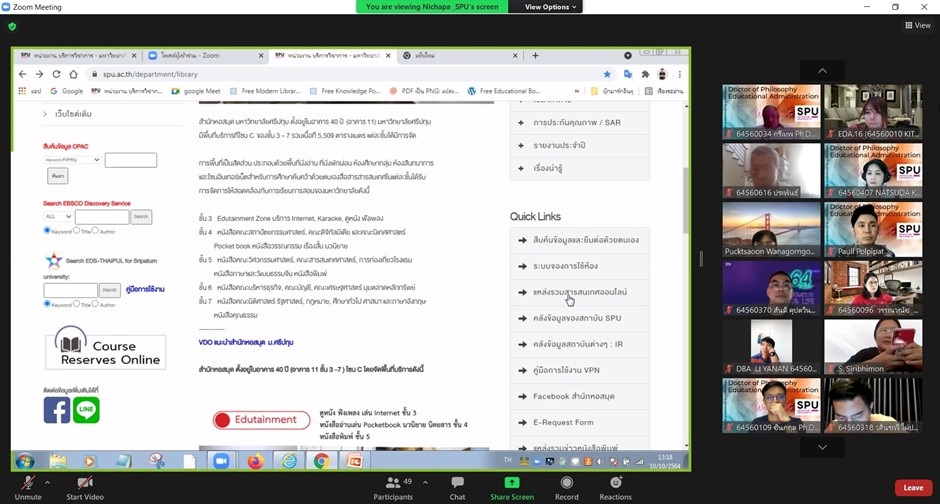Click the browser back arrow

click(22, 74)
